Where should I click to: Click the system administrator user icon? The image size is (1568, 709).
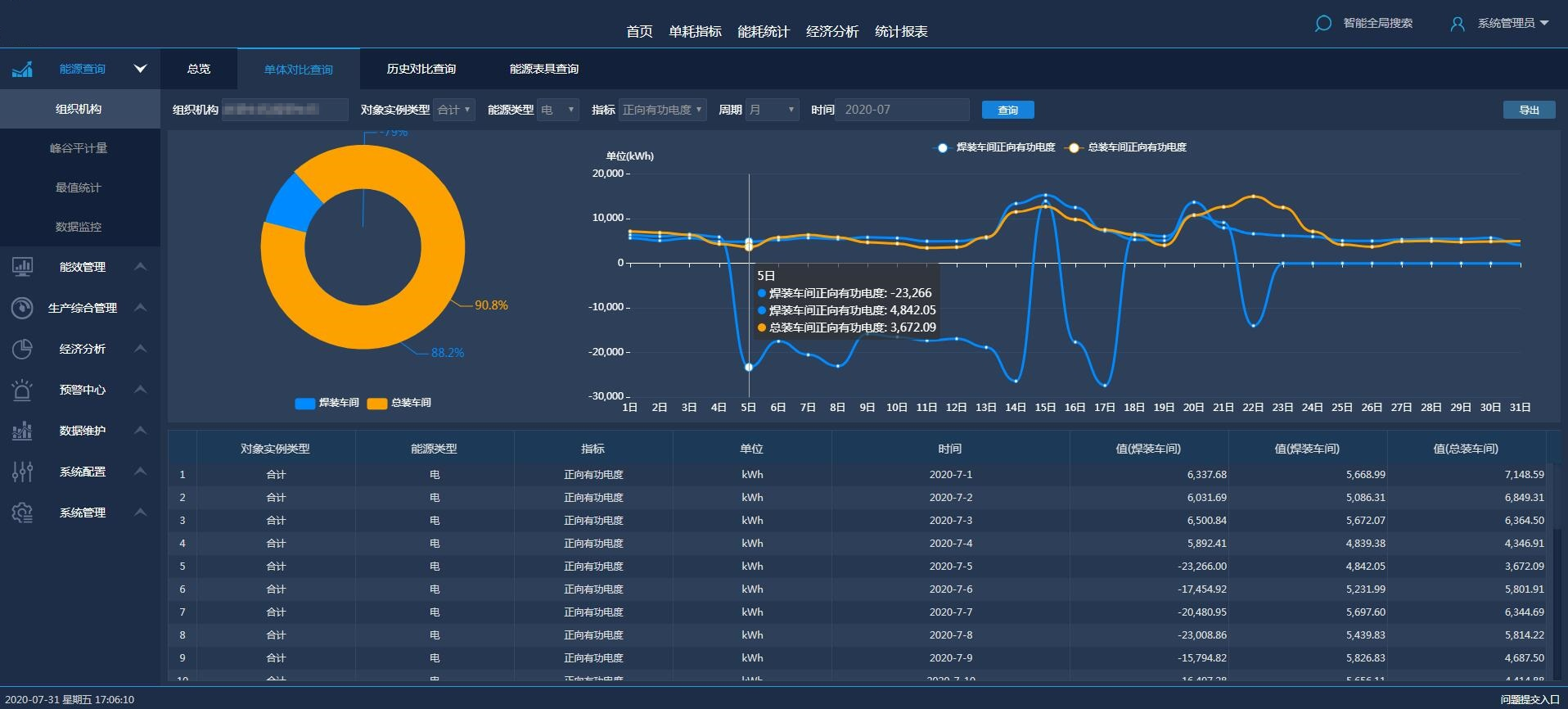(1457, 24)
